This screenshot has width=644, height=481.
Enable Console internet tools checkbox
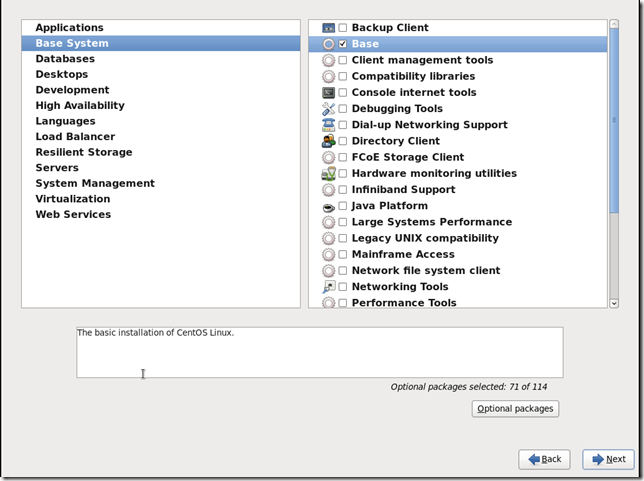[343, 92]
